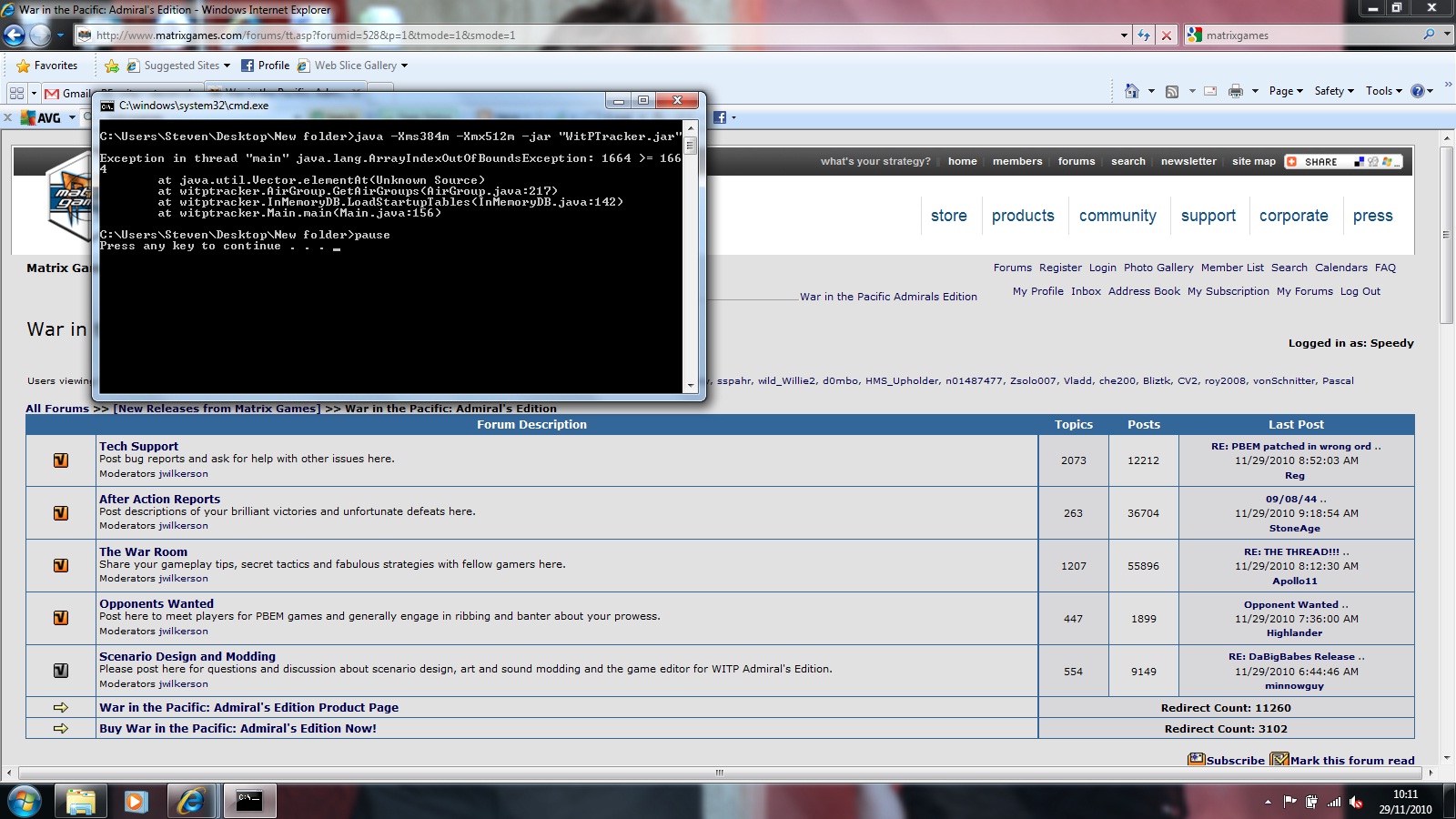Screen dimensions: 1456x819
Task: Click the Facebook icon in the AVG toolbar
Action: pos(720,117)
